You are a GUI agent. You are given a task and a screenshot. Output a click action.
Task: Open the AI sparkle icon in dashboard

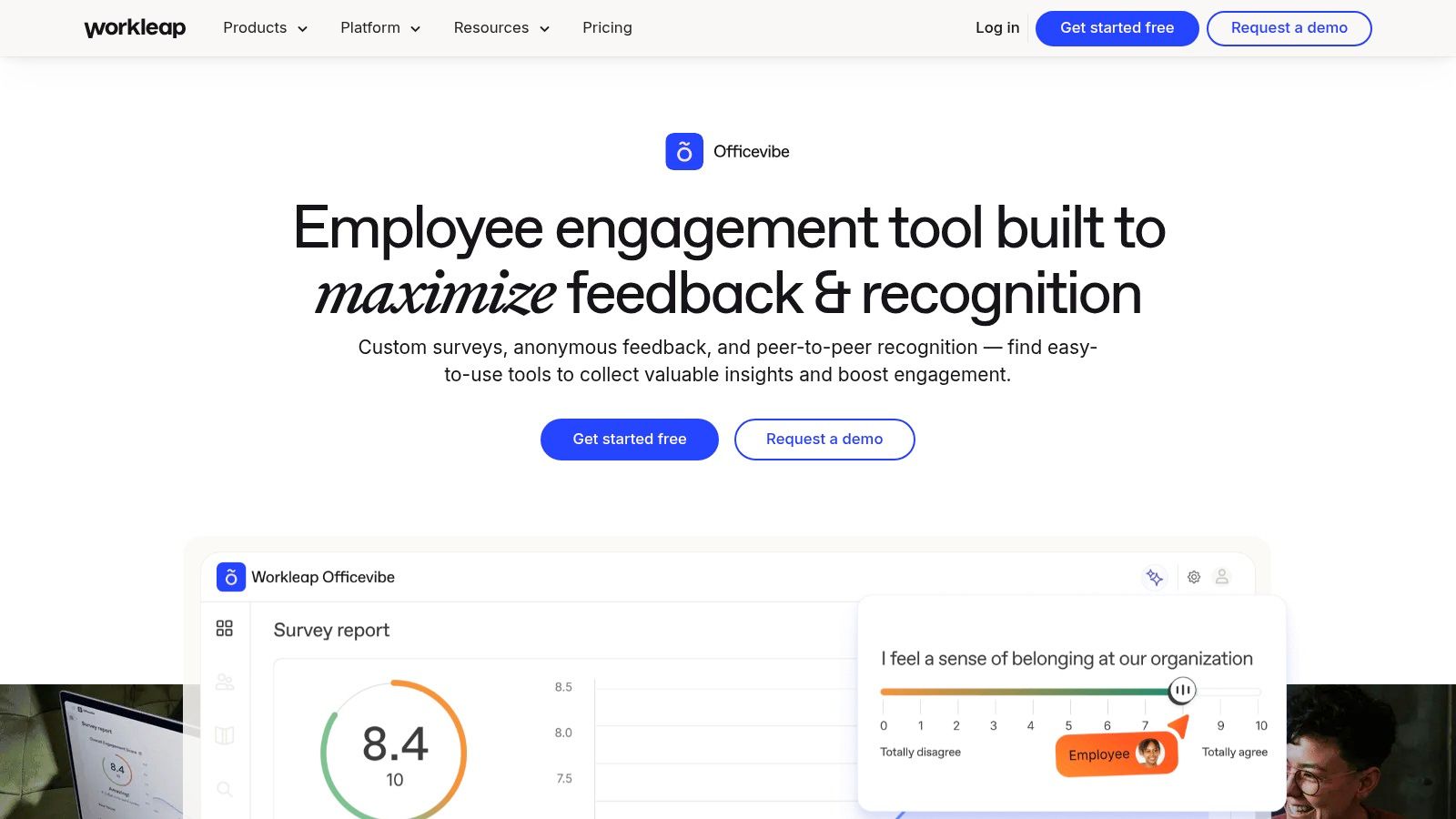1154,577
